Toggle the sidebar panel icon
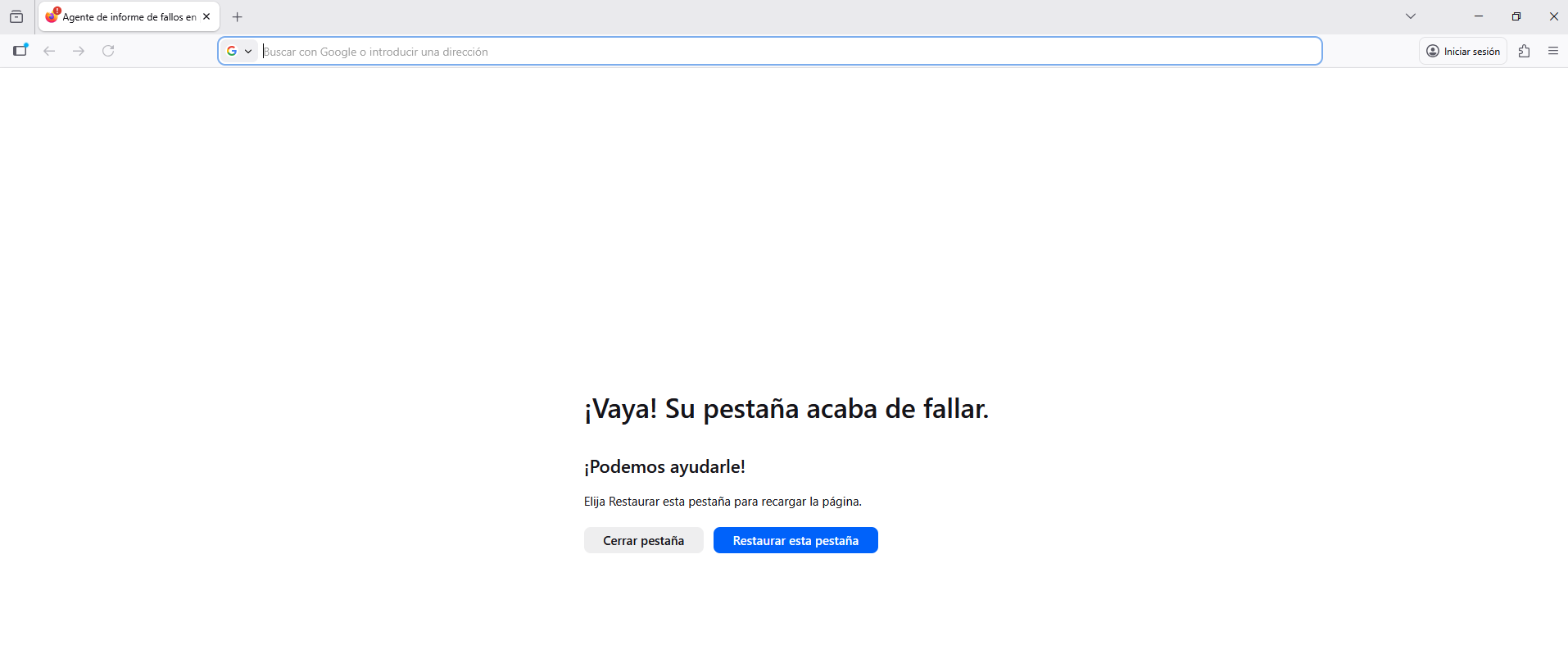1568x668 pixels. pyautogui.click(x=20, y=51)
